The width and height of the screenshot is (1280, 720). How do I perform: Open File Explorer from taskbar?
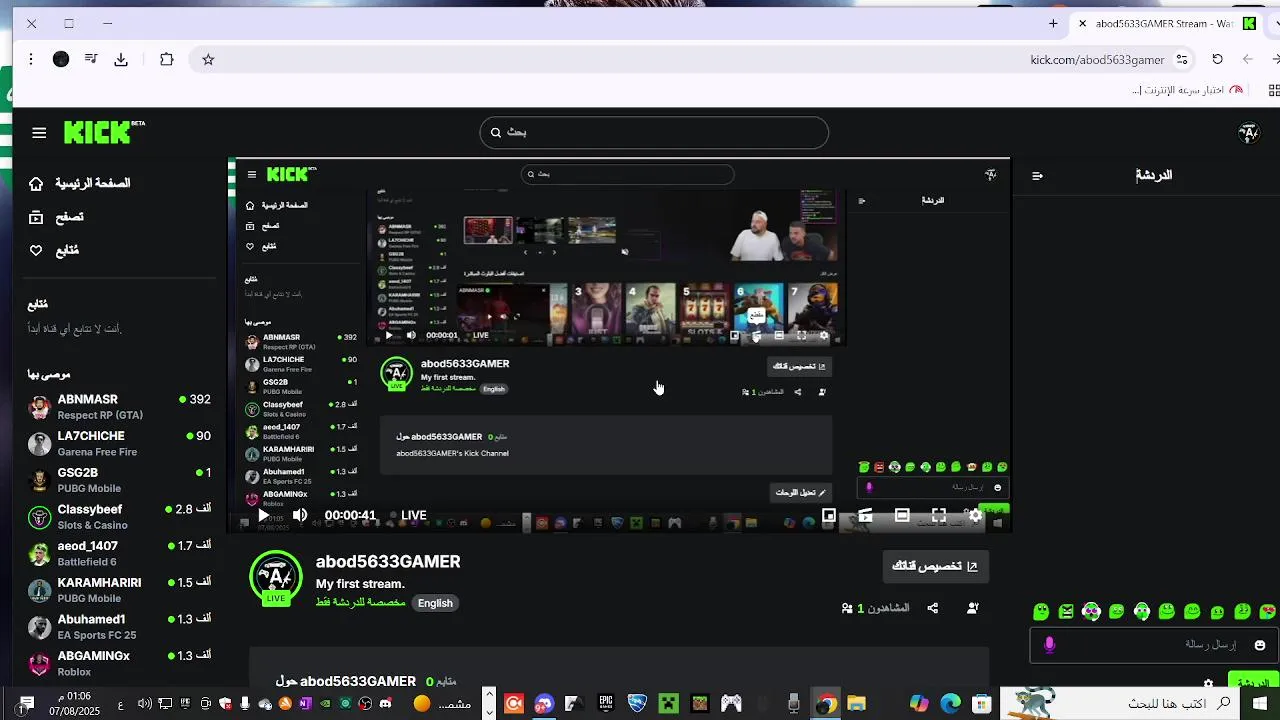[x=856, y=704]
